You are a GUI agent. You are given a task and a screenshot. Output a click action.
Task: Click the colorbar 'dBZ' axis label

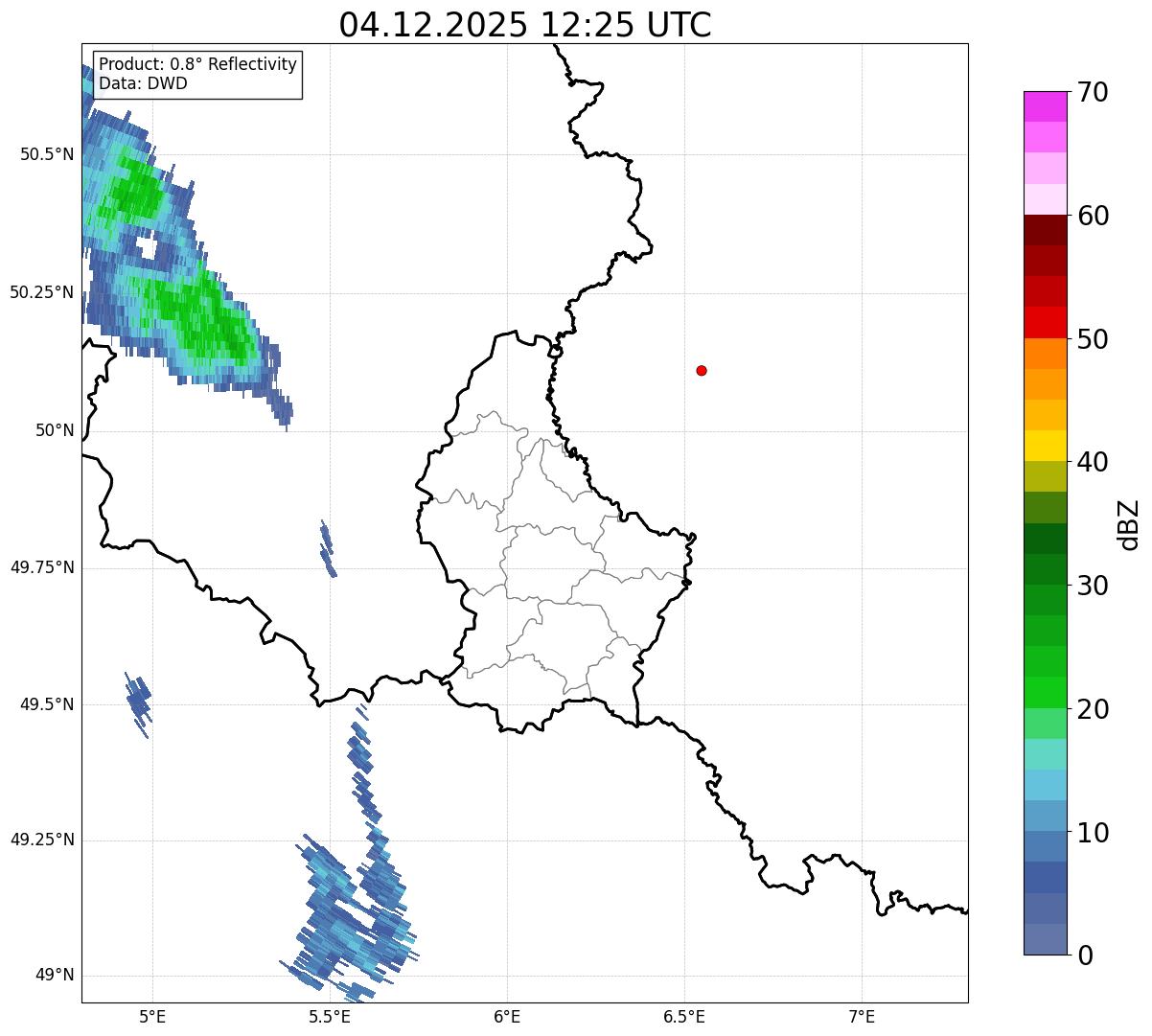(x=1129, y=523)
